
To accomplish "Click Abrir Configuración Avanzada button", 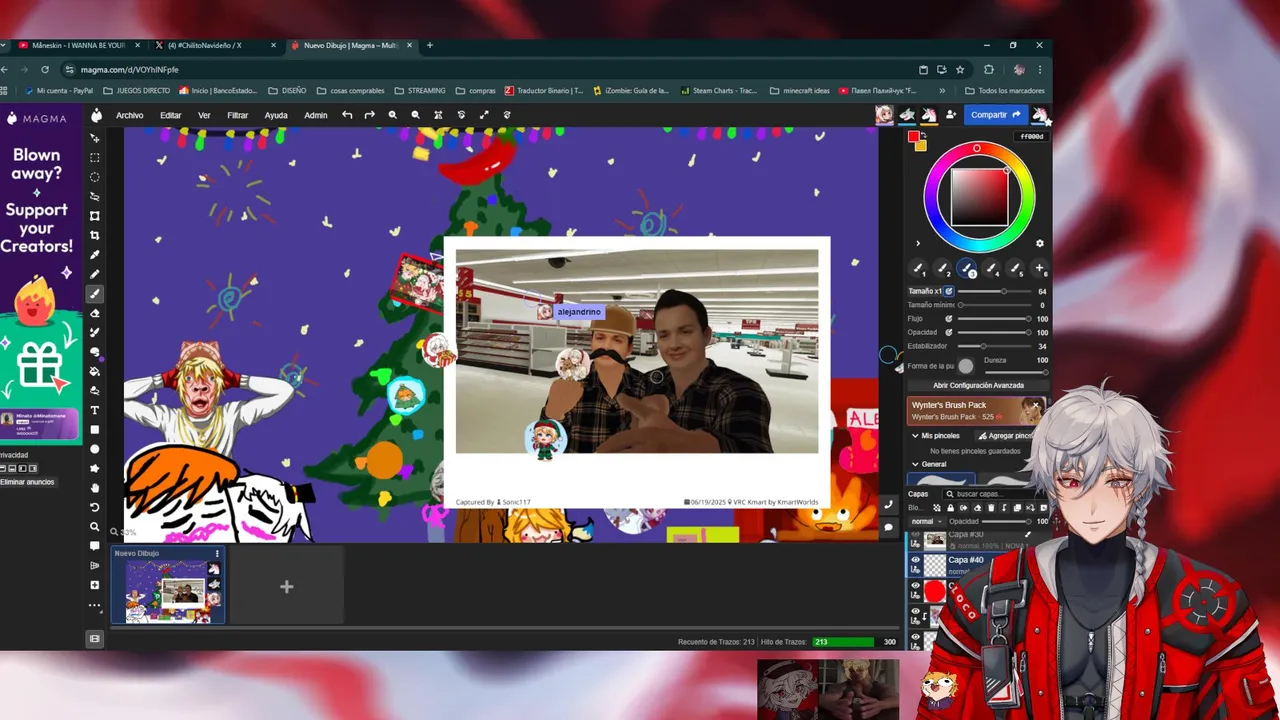I will tap(978, 385).
